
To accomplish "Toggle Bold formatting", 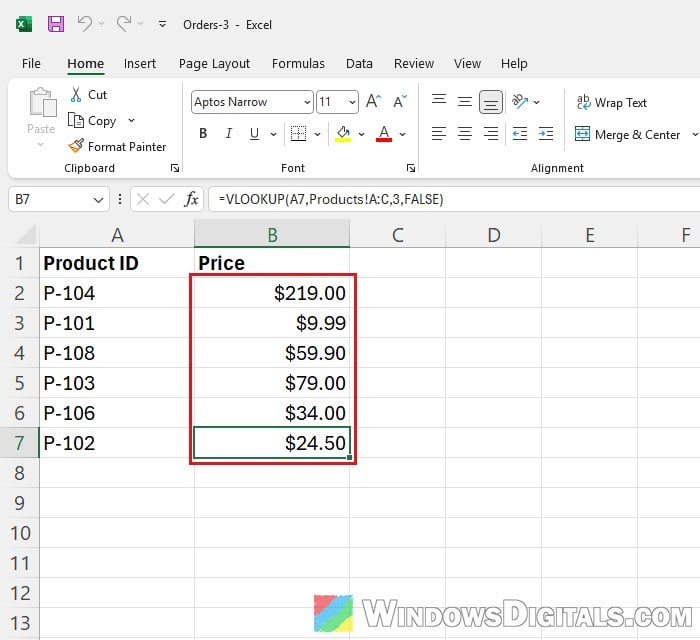I will click(203, 133).
